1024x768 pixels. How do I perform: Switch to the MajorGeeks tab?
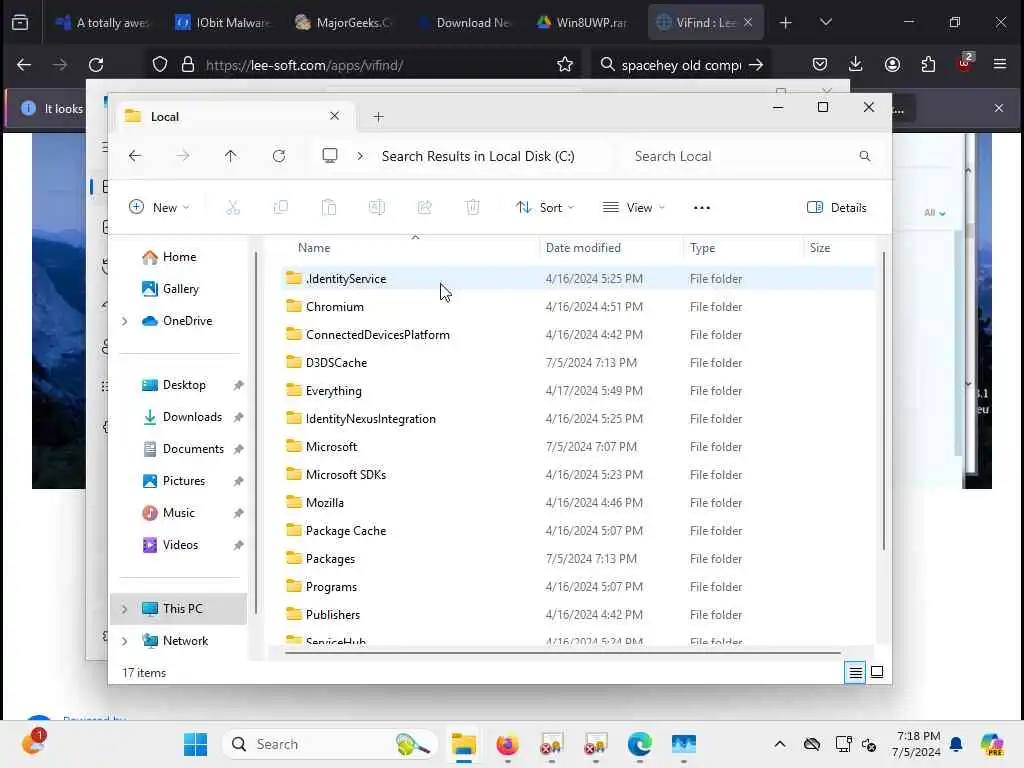342,22
